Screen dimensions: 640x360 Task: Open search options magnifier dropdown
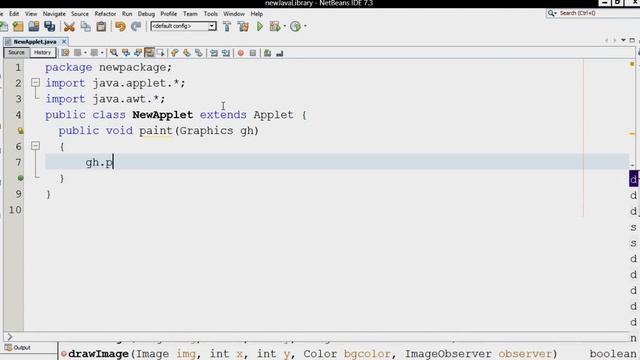(x=552, y=13)
